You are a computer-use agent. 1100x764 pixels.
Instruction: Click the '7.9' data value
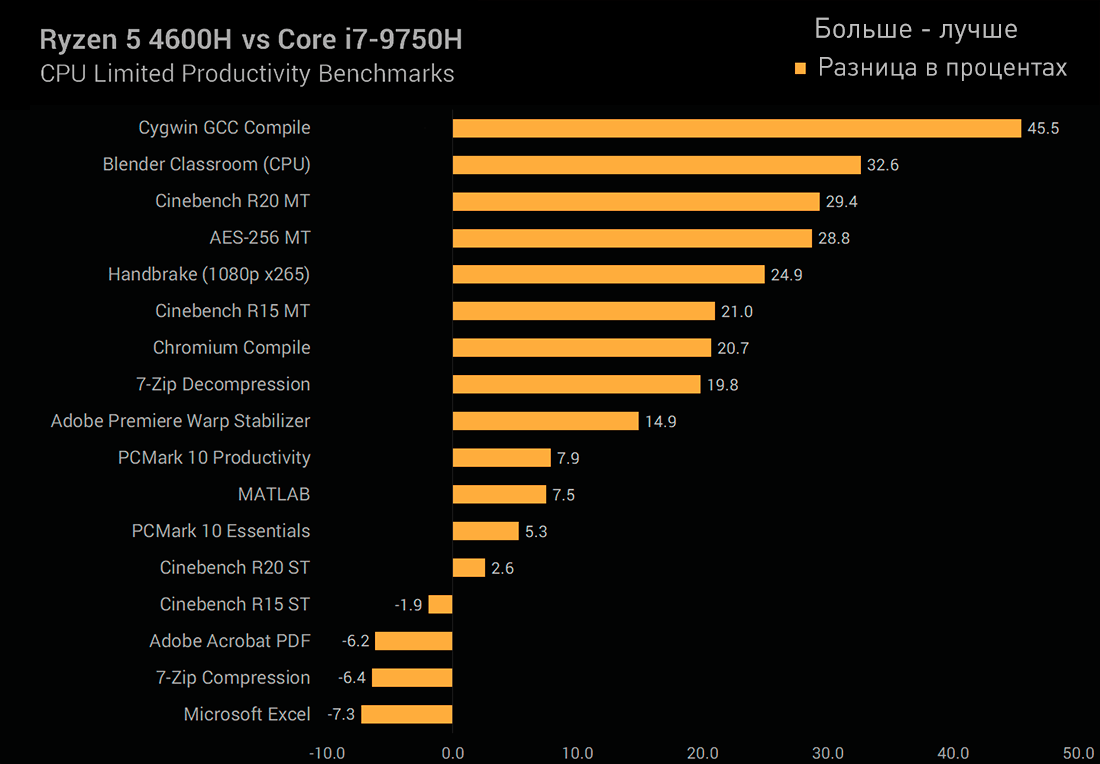(569, 458)
